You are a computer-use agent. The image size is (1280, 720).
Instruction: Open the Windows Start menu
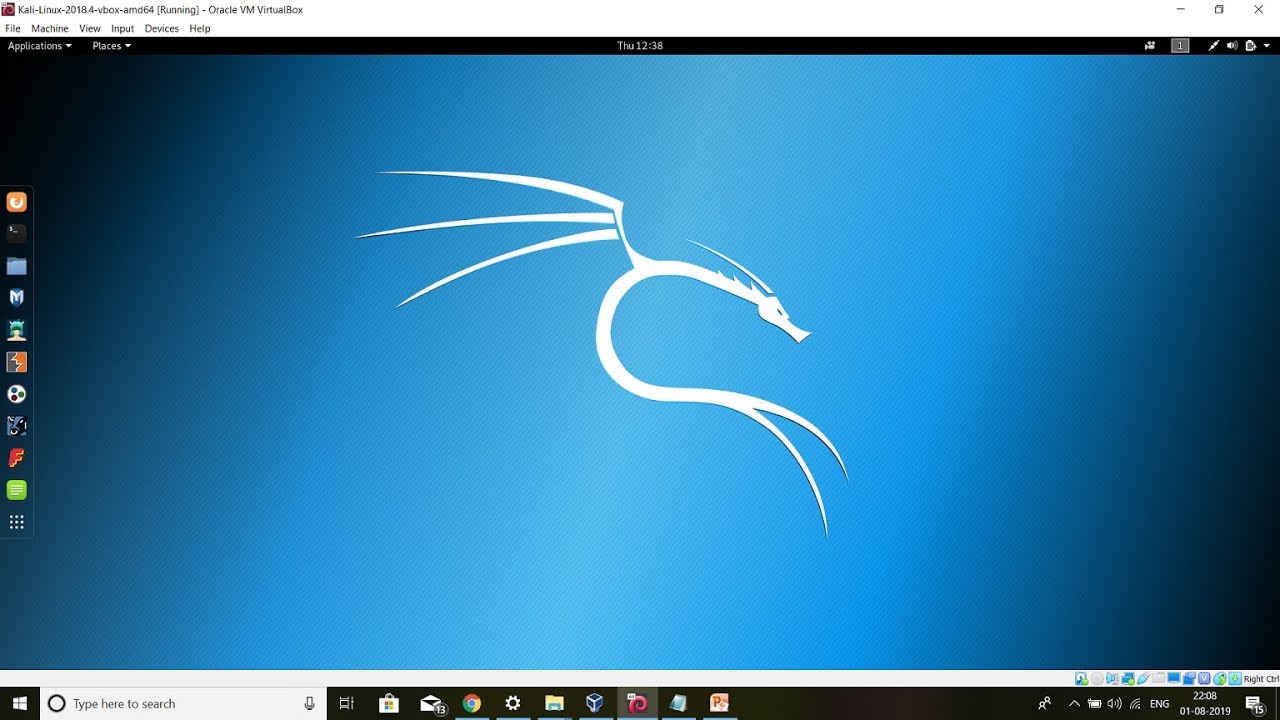pos(20,704)
